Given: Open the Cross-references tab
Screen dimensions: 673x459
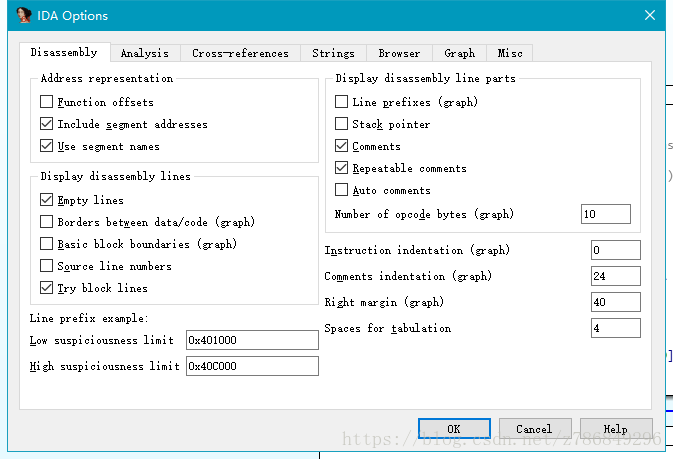Looking at the screenshot, I should click(240, 54).
